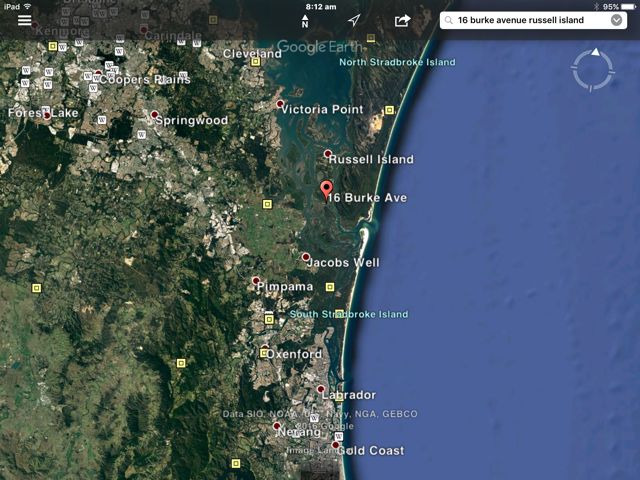Tap the magnifier icon in search box
Image resolution: width=640 pixels, height=480 pixels.
[x=449, y=20]
